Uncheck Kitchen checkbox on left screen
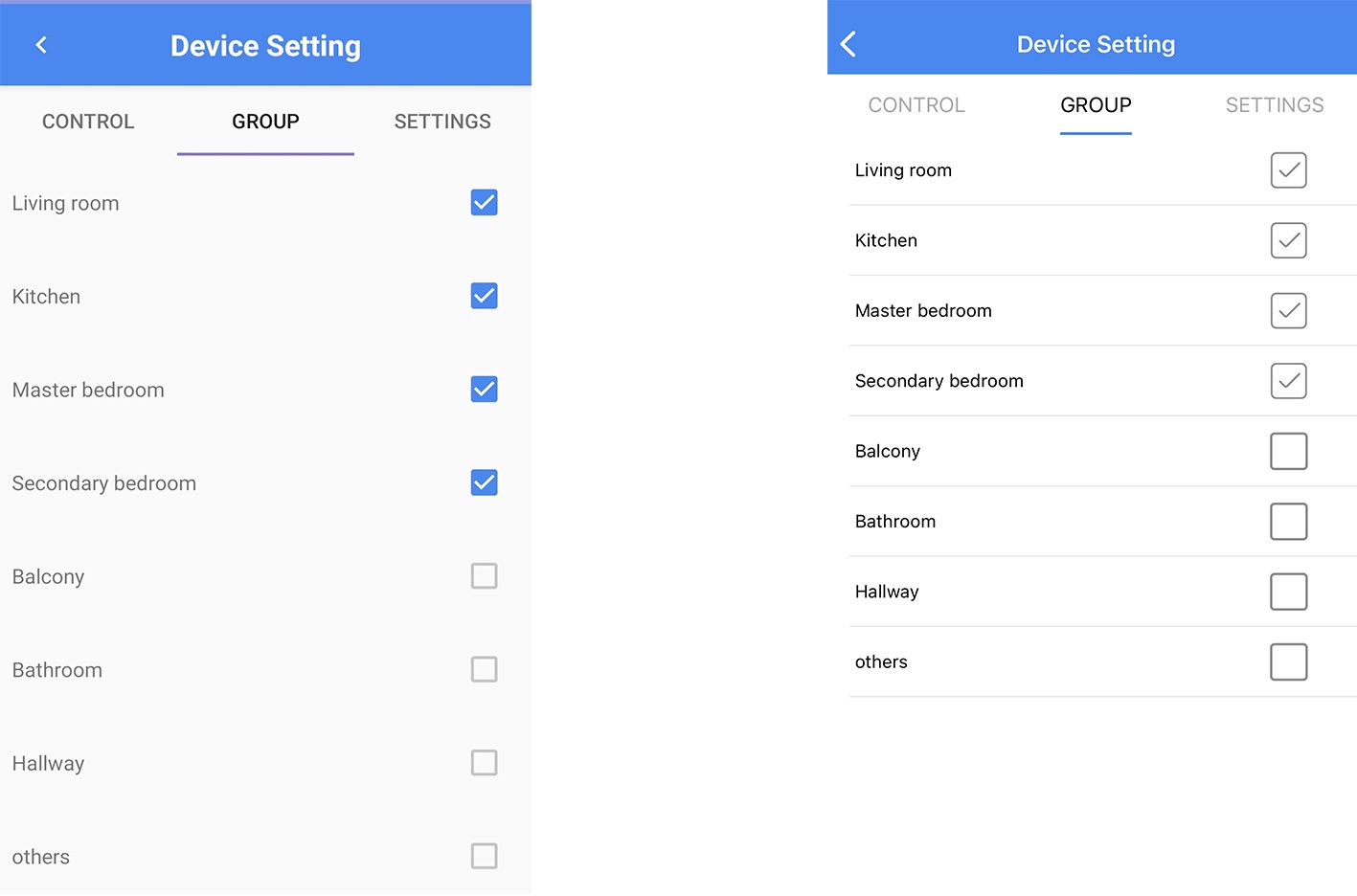 click(x=484, y=296)
